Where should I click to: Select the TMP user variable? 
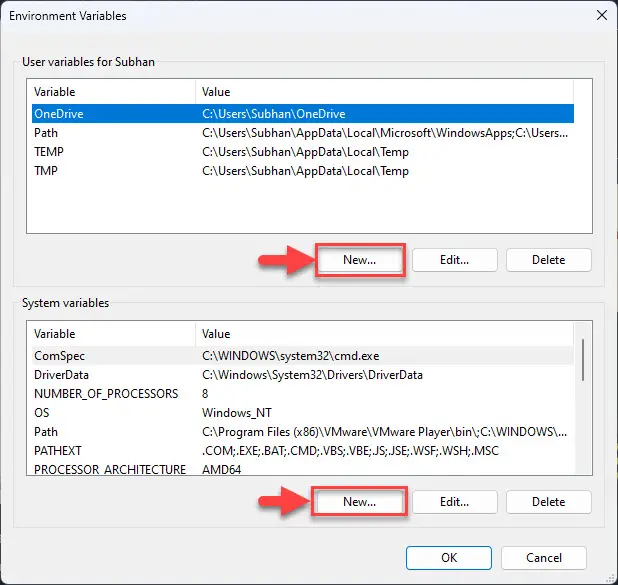[x=303, y=171]
